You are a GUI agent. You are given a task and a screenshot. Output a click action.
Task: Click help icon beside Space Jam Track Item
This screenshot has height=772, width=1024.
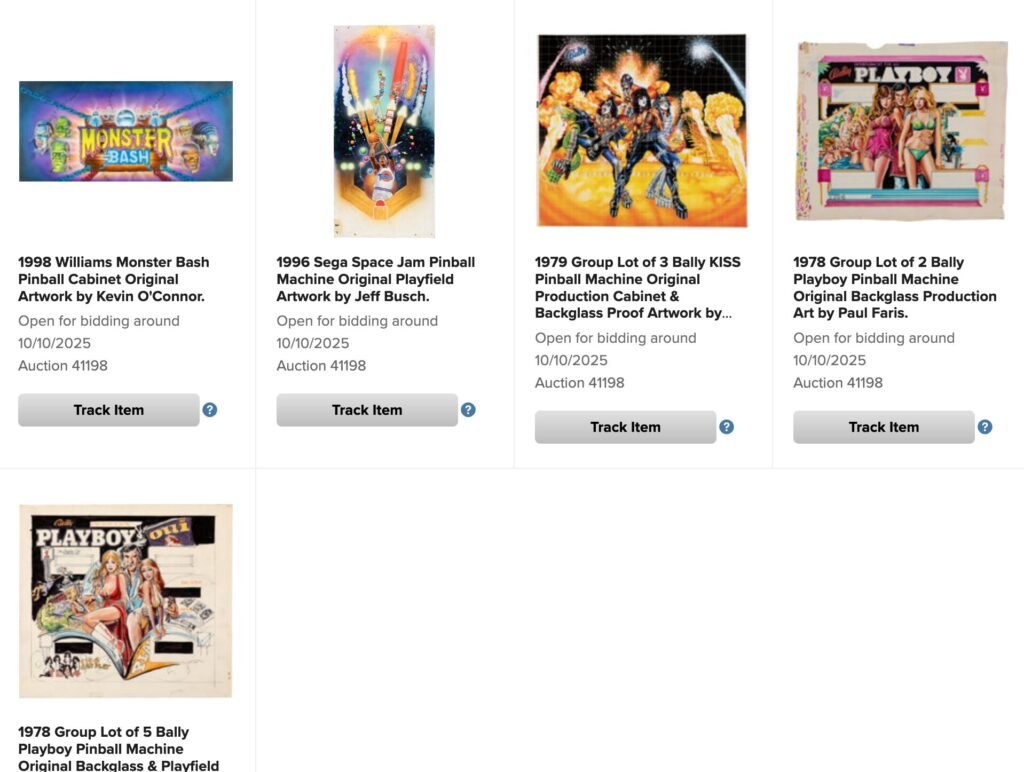(x=468, y=410)
